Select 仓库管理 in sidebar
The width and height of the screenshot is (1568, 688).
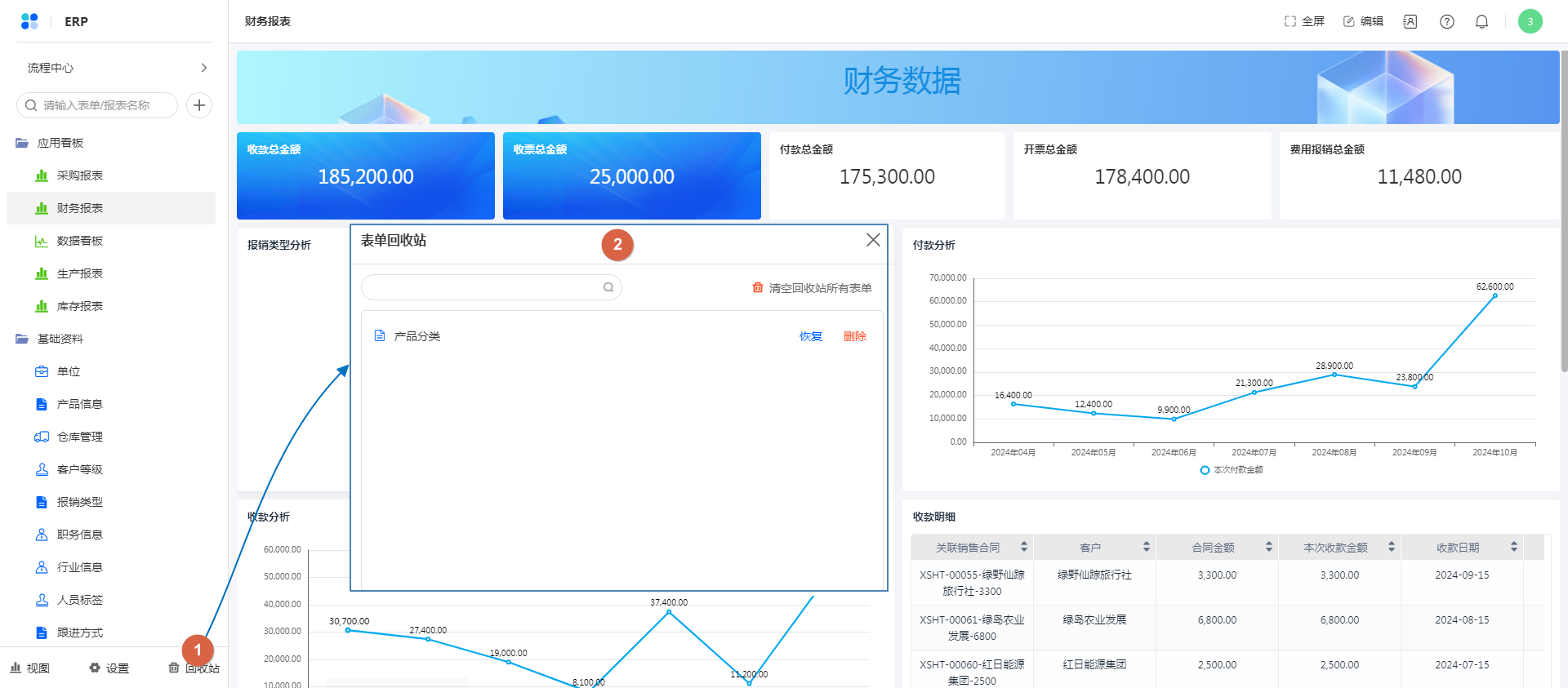79,437
